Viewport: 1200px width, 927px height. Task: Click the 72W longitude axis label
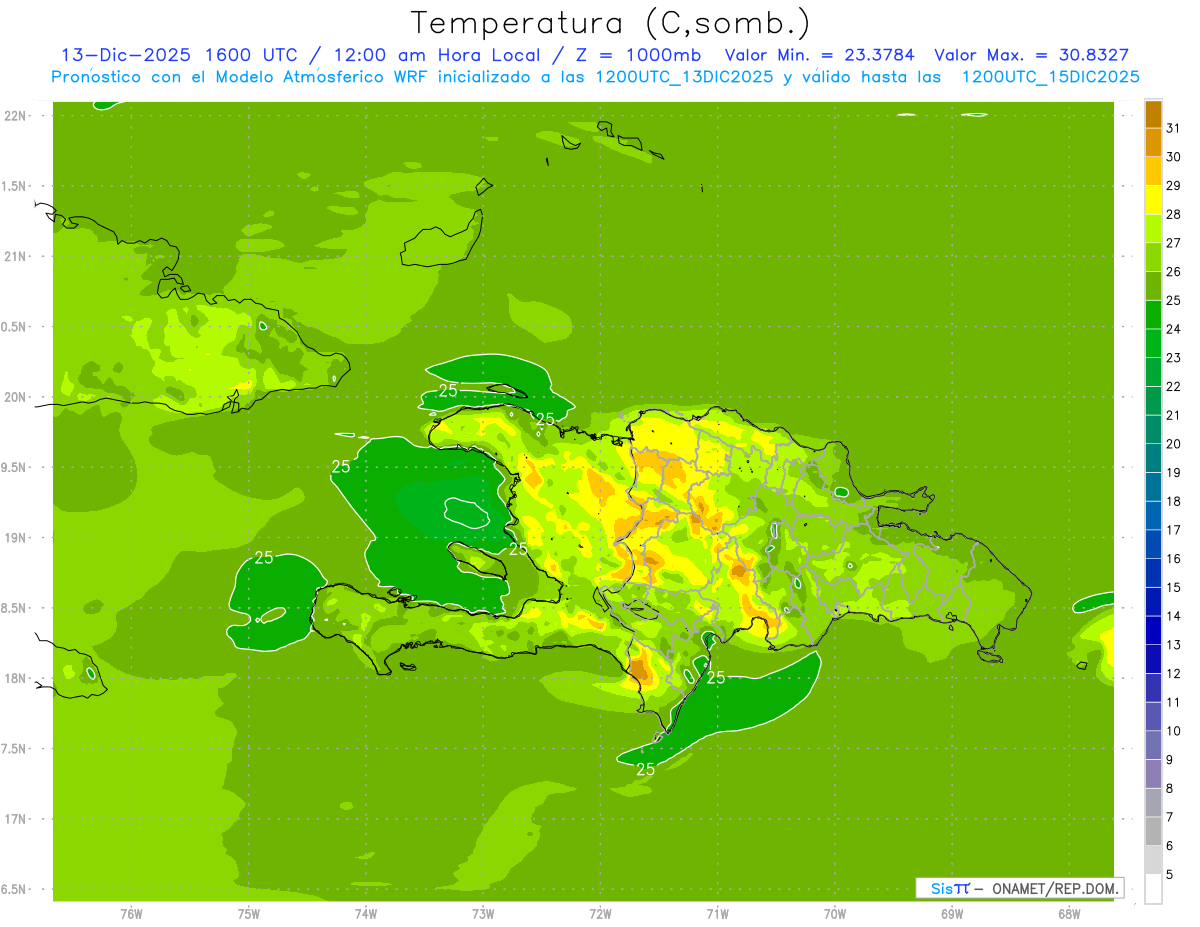pyautogui.click(x=600, y=913)
